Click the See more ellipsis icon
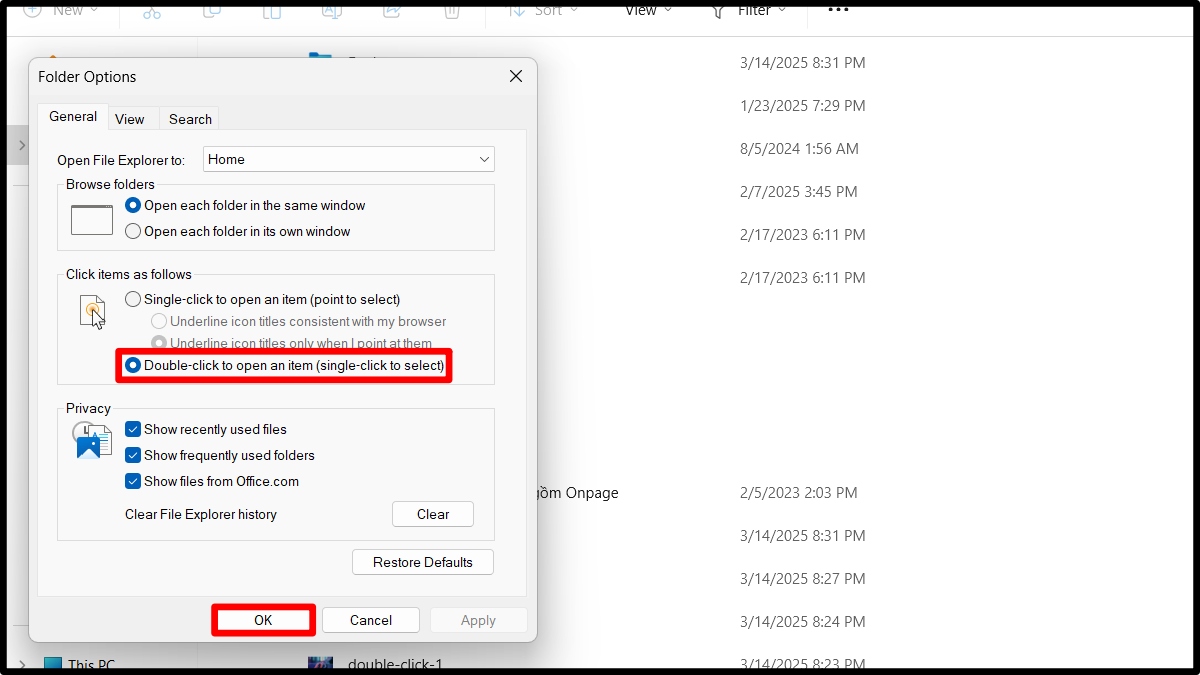The width and height of the screenshot is (1200, 675). pyautogui.click(x=838, y=10)
